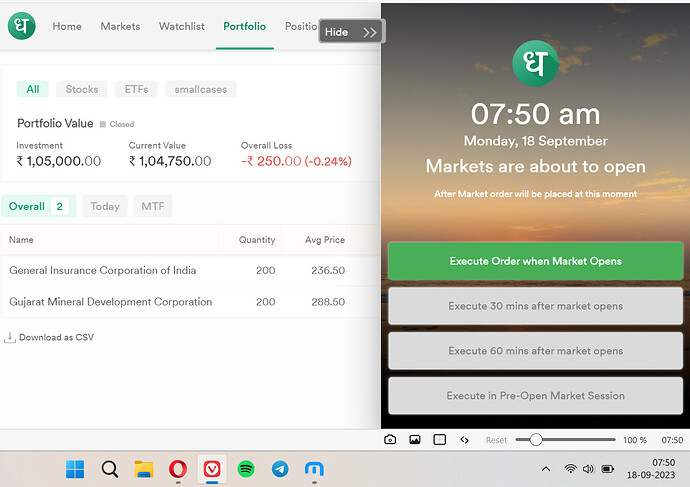The width and height of the screenshot is (690, 487).
Task: Switch holdings to the MTF view
Action: pos(153,206)
